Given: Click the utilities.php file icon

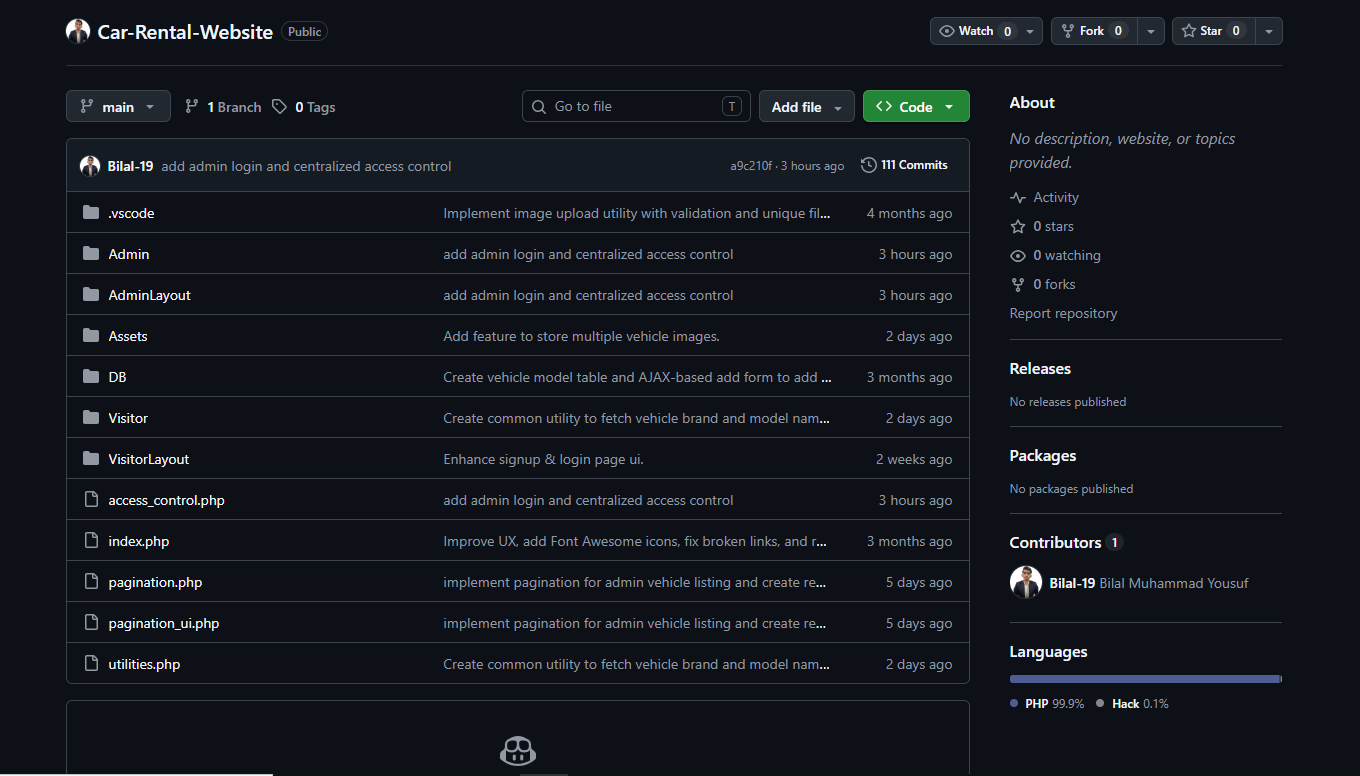Looking at the screenshot, I should pyautogui.click(x=91, y=664).
